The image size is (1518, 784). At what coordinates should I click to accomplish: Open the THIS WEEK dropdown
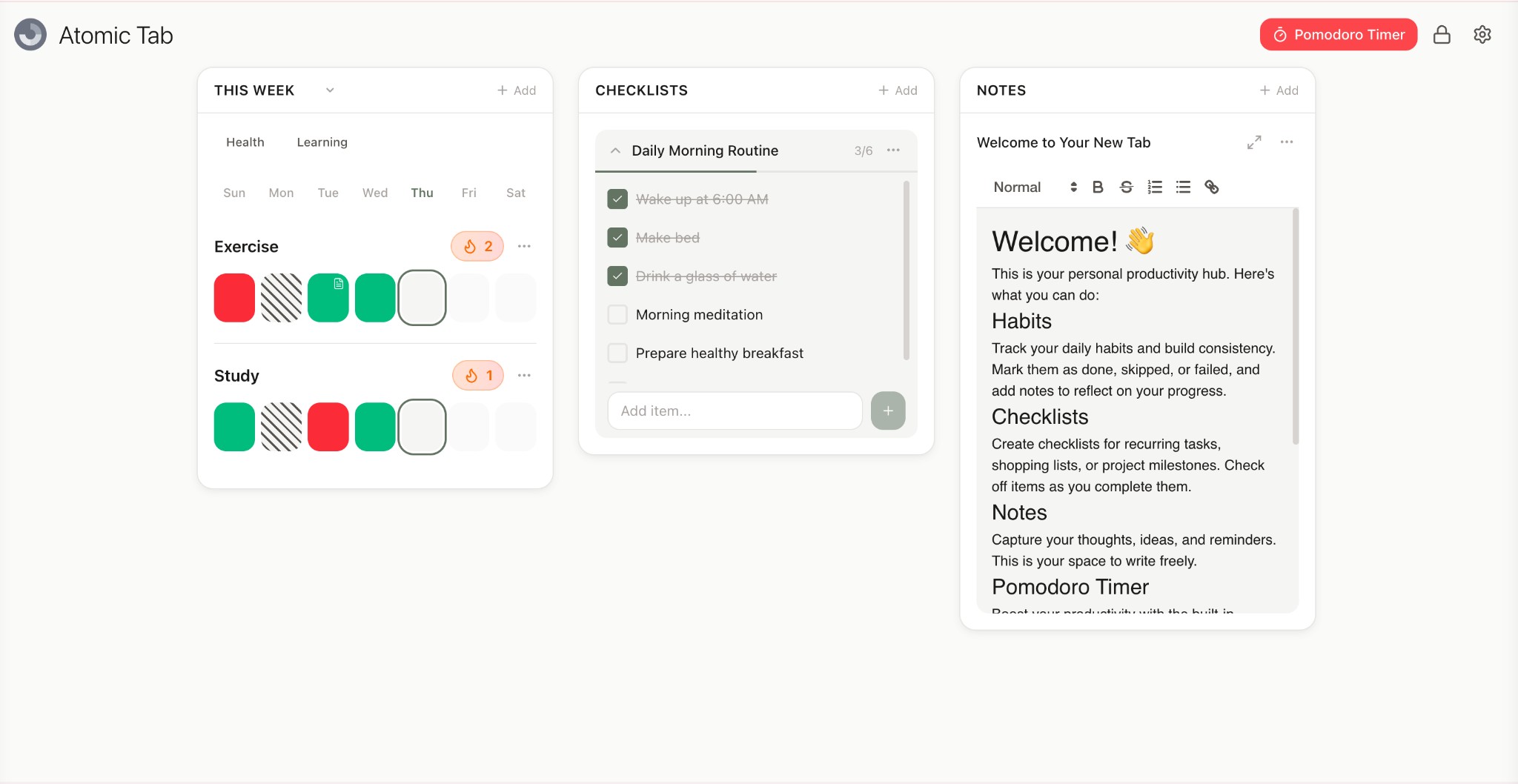tap(330, 90)
